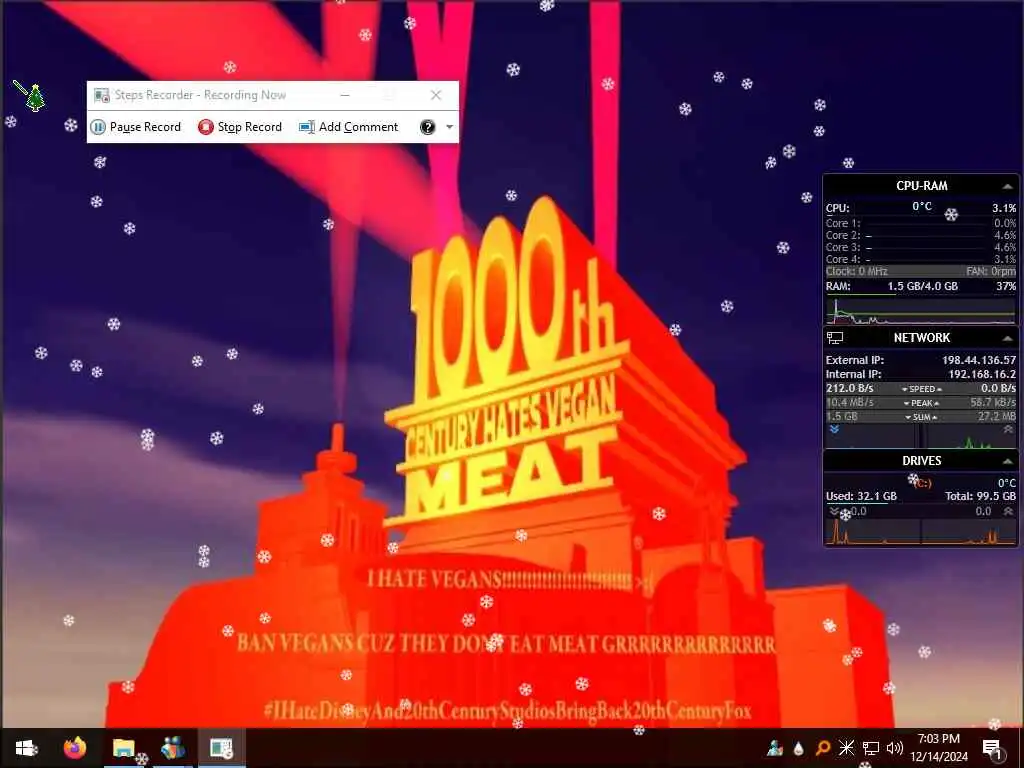
Task: Click the read double-chevron in Drives
Action: [834, 511]
